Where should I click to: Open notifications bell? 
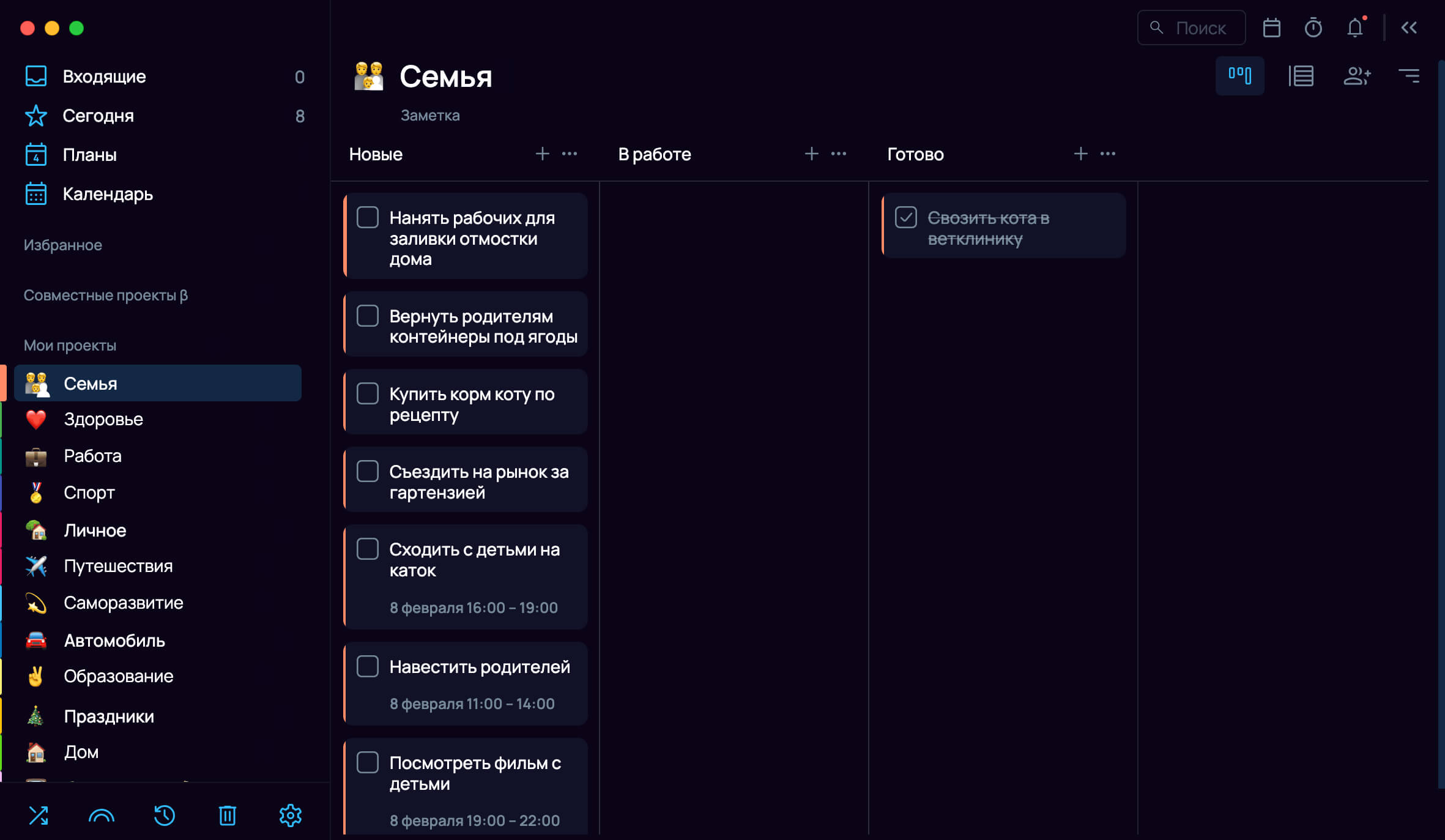(x=1355, y=28)
